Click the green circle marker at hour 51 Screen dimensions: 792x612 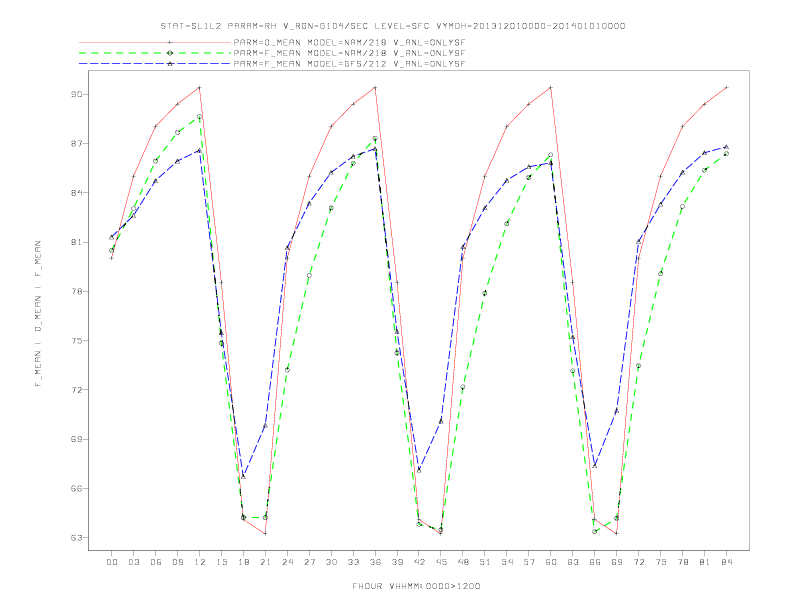tap(485, 293)
